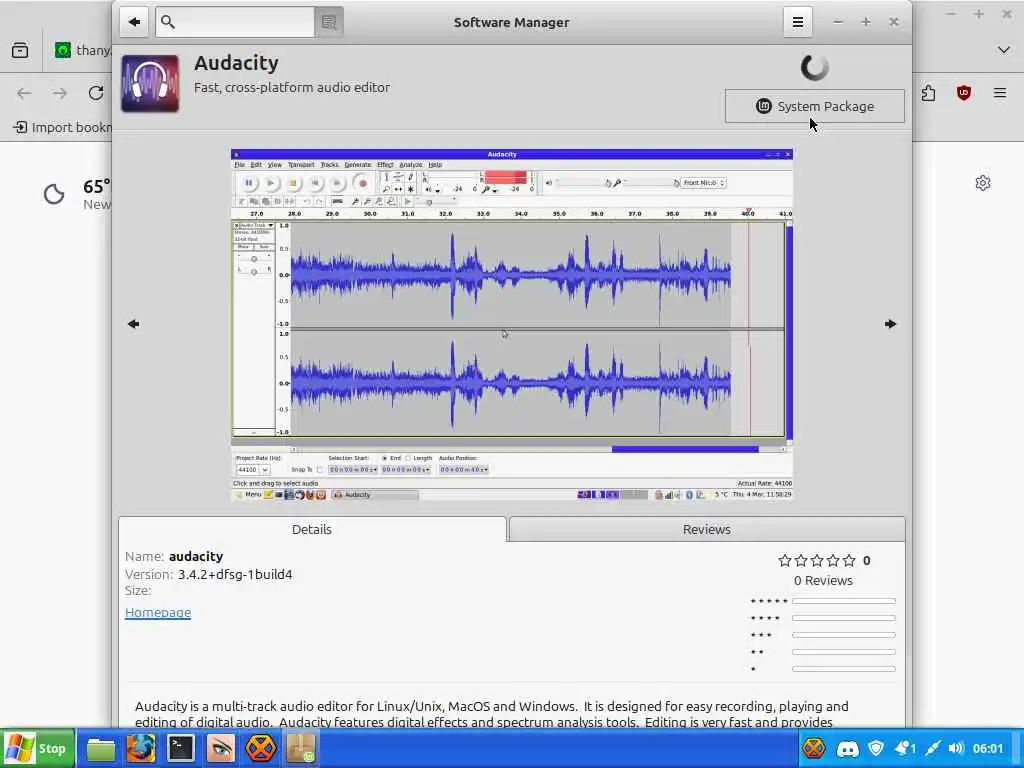Go back using the Software Manager back arrow
Image resolution: width=1024 pixels, height=768 pixels.
point(135,22)
